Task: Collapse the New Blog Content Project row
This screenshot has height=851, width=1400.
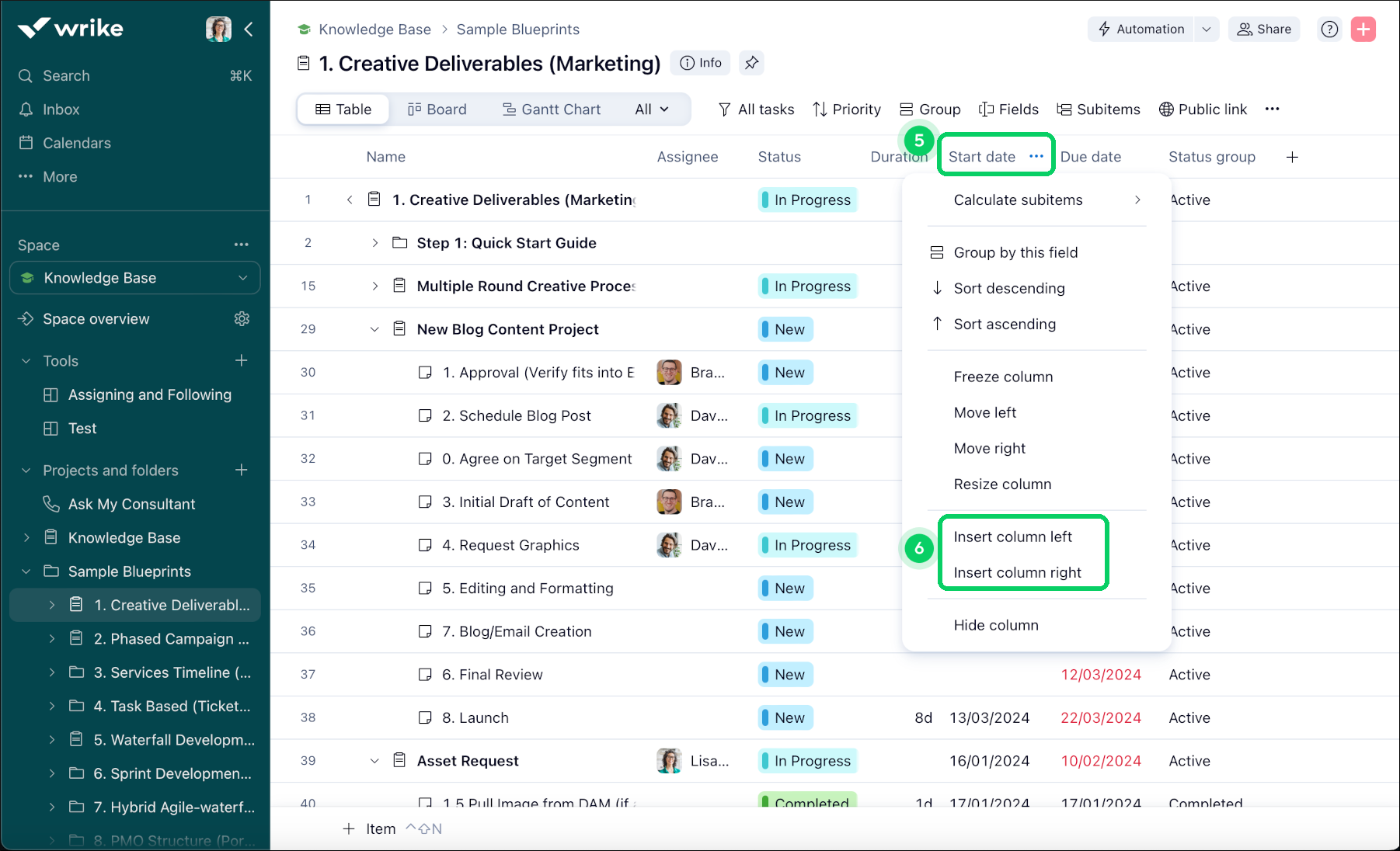Action: (374, 329)
